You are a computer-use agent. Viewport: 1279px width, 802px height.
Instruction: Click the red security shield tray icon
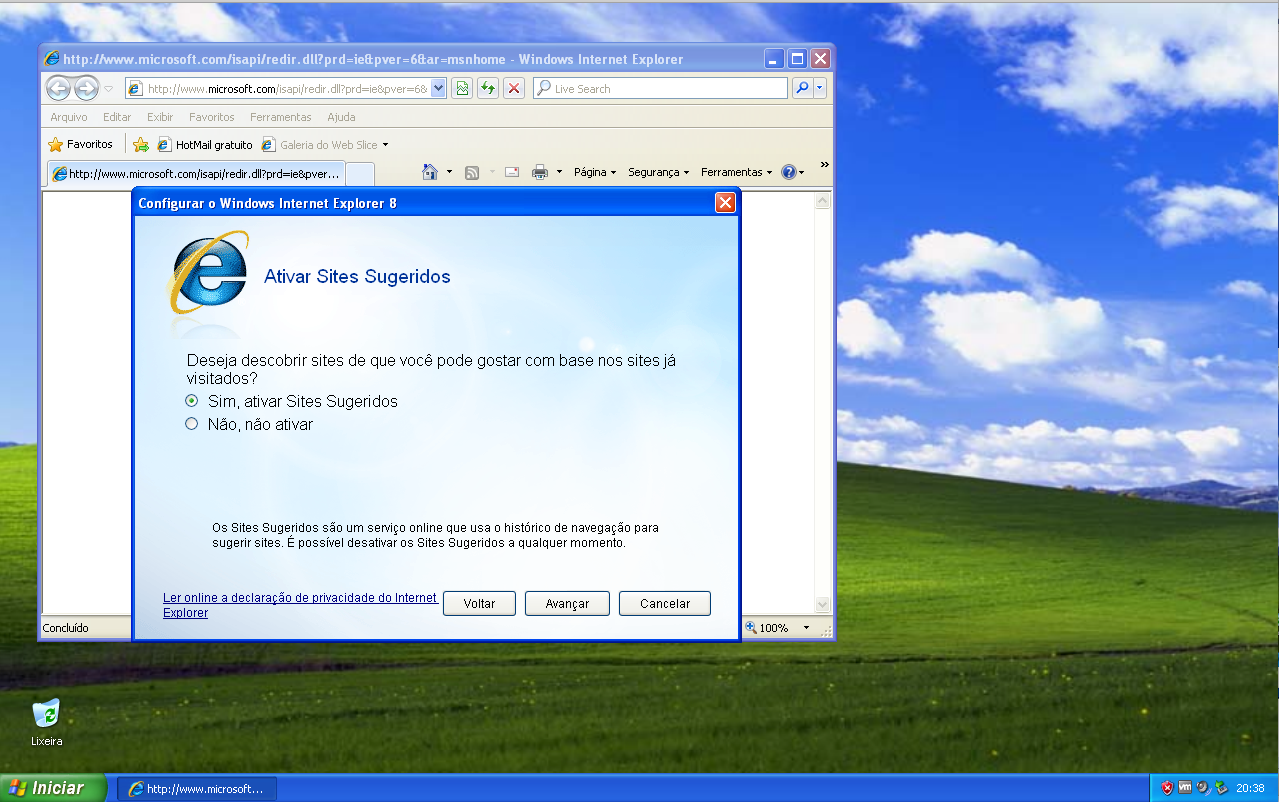pyautogui.click(x=1167, y=787)
